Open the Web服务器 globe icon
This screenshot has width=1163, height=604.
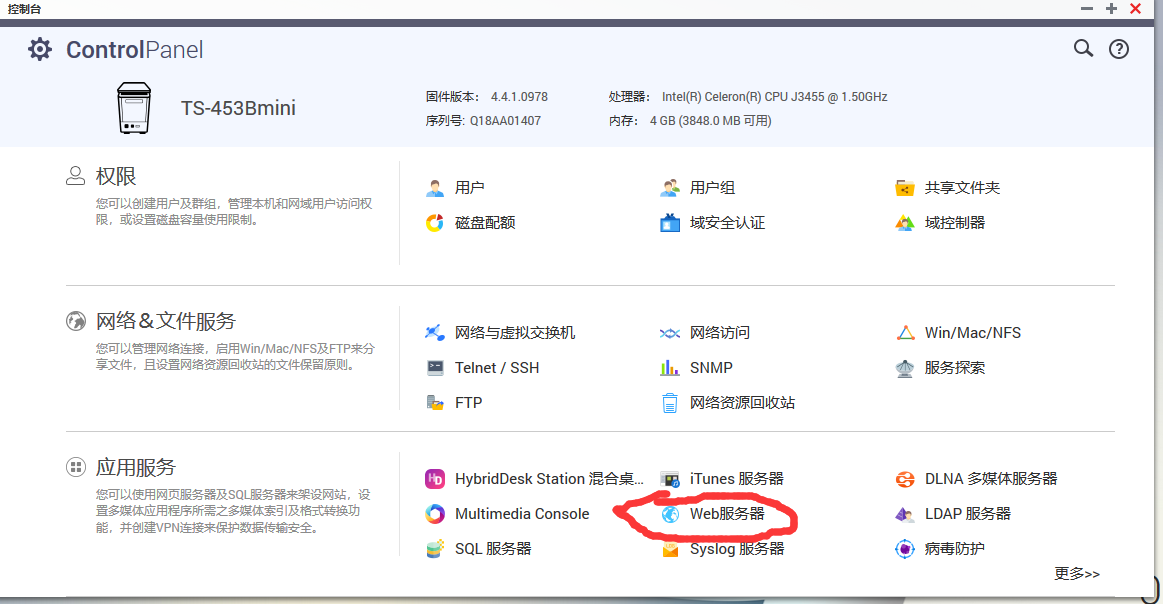click(x=670, y=514)
